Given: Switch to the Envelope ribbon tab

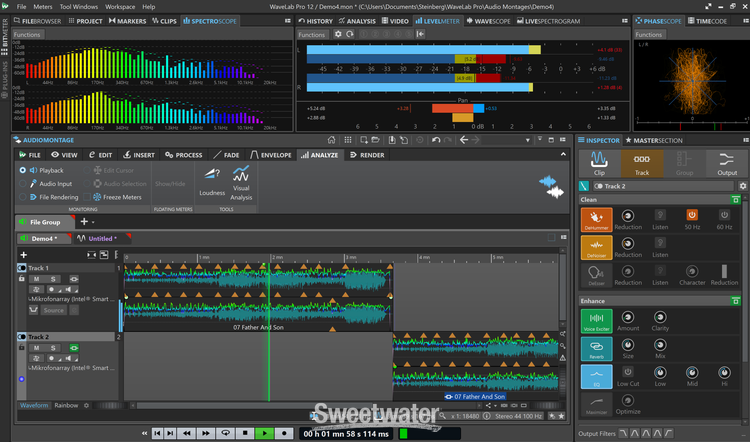Looking at the screenshot, I should click(273, 155).
